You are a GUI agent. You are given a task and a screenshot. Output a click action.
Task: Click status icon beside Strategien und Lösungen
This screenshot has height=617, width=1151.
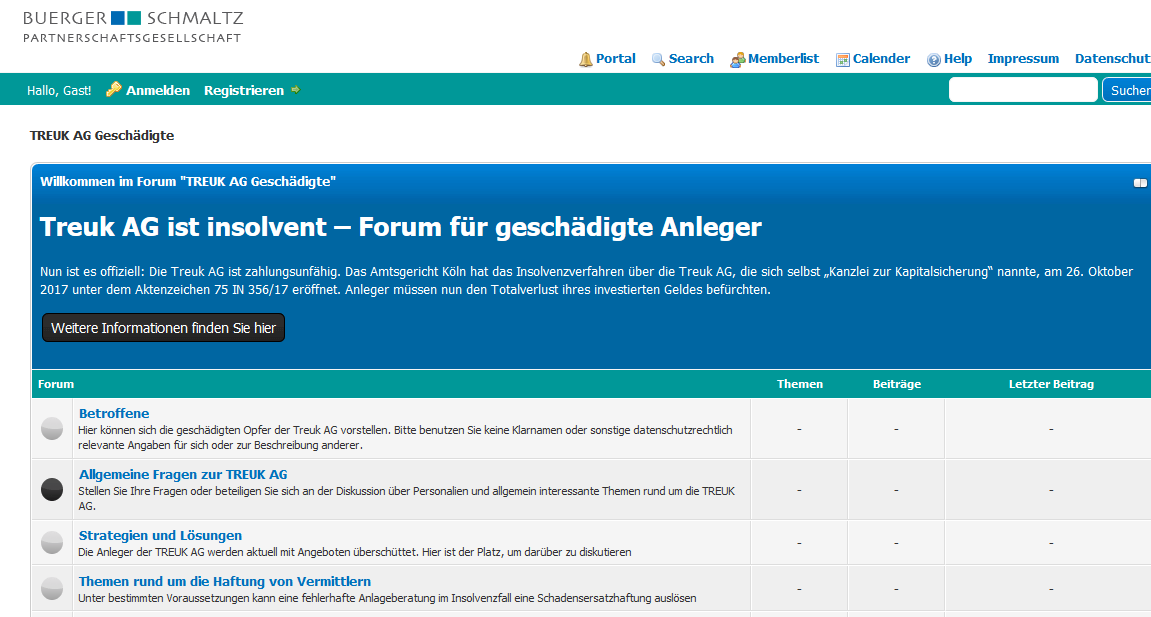[52, 543]
